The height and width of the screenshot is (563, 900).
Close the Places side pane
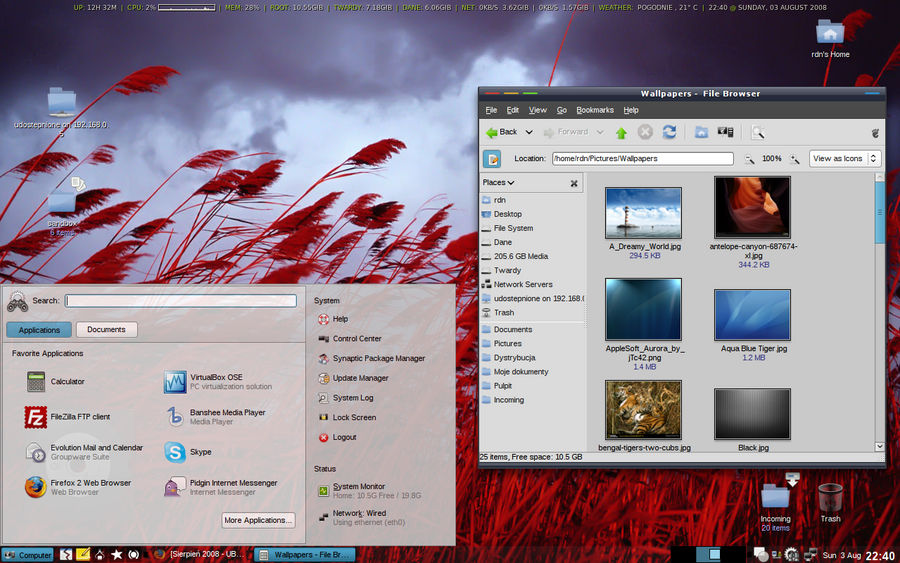[x=574, y=183]
